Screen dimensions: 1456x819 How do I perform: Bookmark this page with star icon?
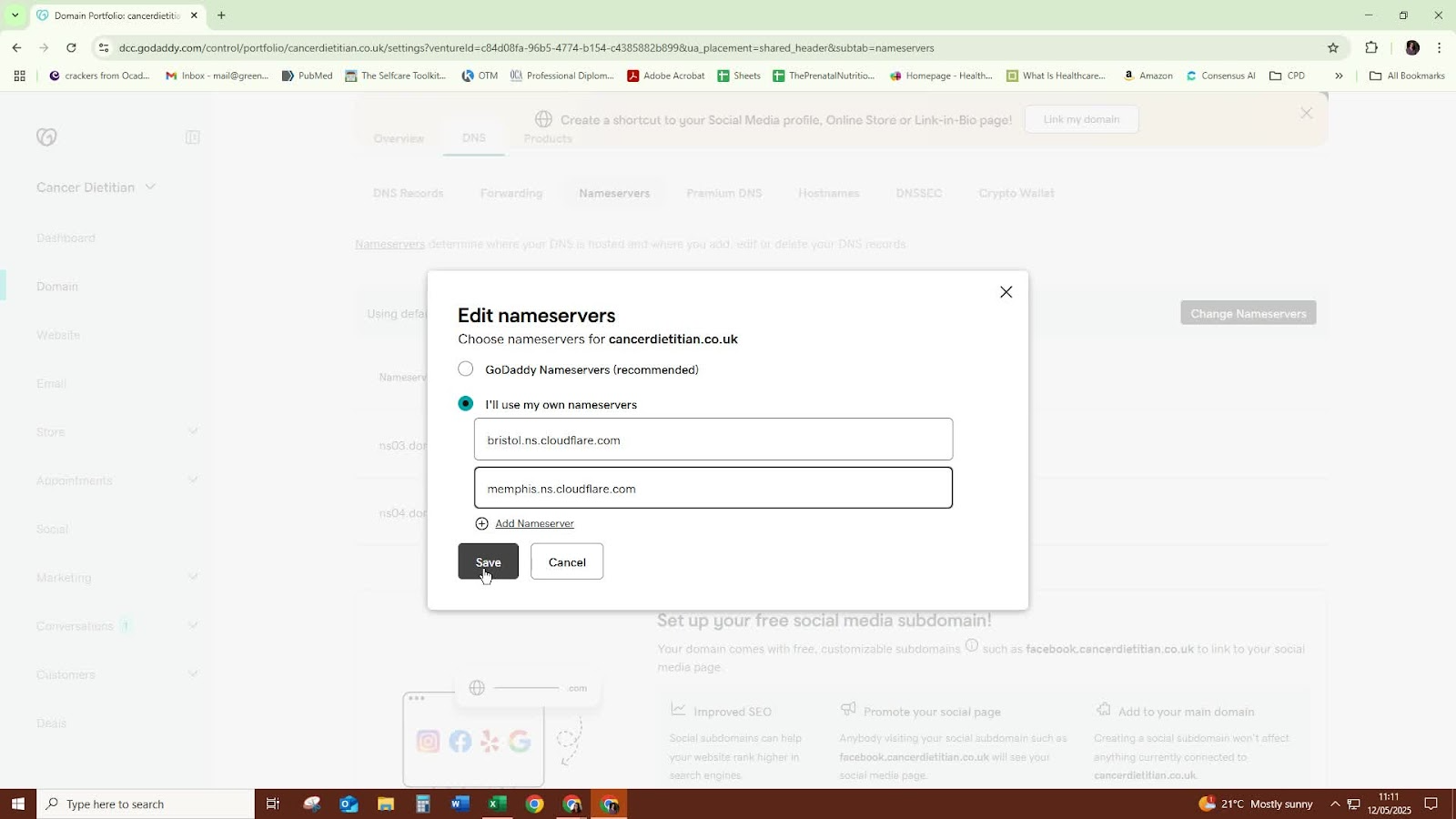pyautogui.click(x=1333, y=47)
